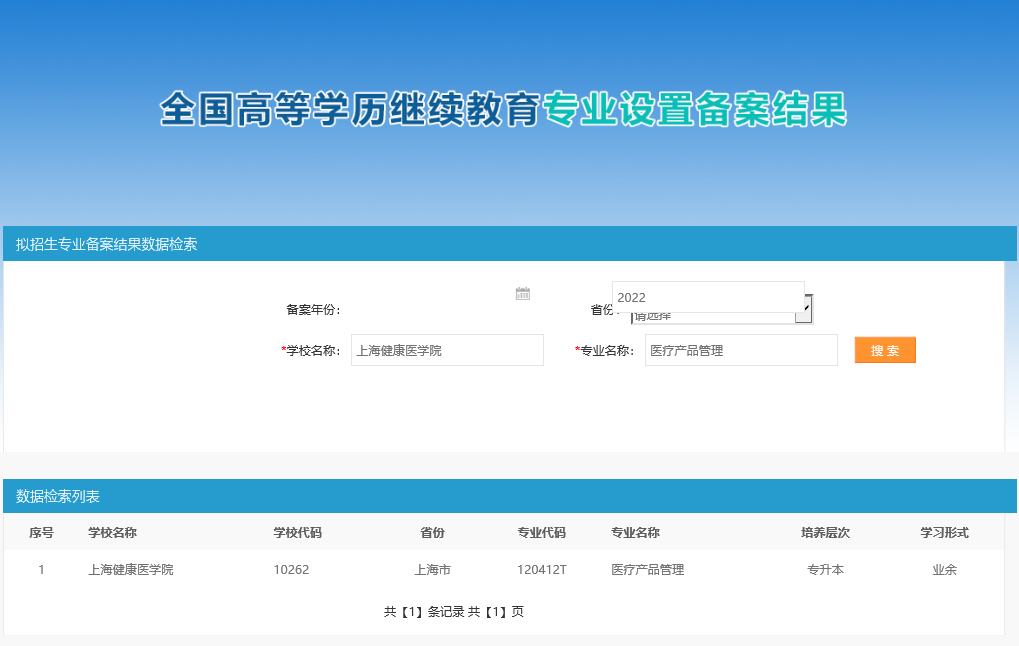Click the 序号 column header
1019x646 pixels.
pos(41,533)
